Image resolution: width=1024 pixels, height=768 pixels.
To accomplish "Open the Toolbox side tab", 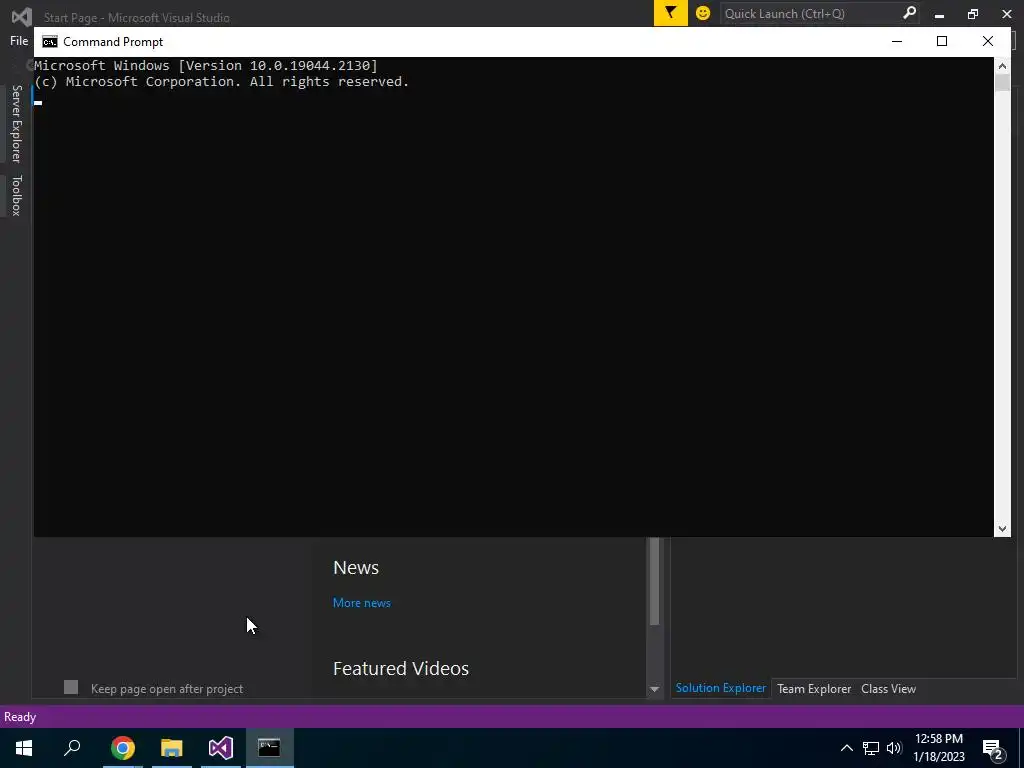I will pyautogui.click(x=16, y=195).
